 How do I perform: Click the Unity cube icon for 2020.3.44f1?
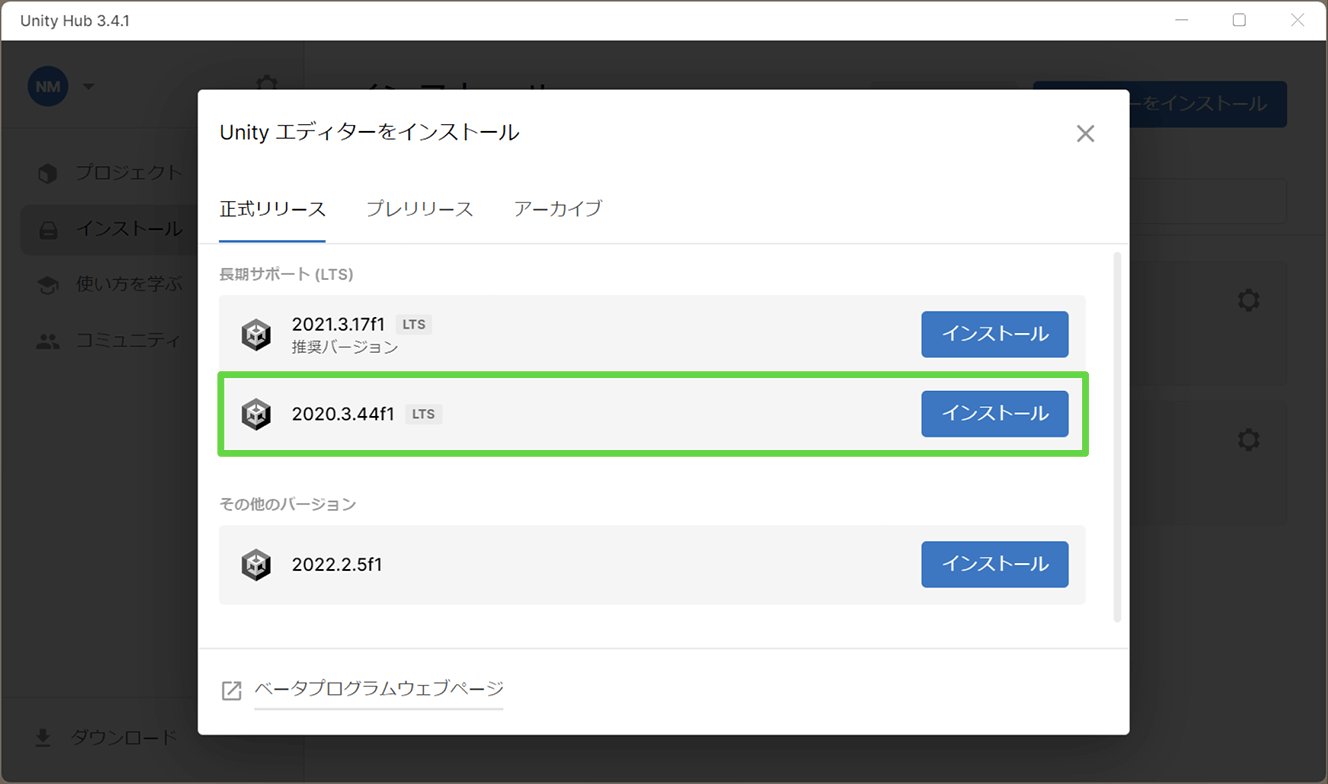(256, 414)
